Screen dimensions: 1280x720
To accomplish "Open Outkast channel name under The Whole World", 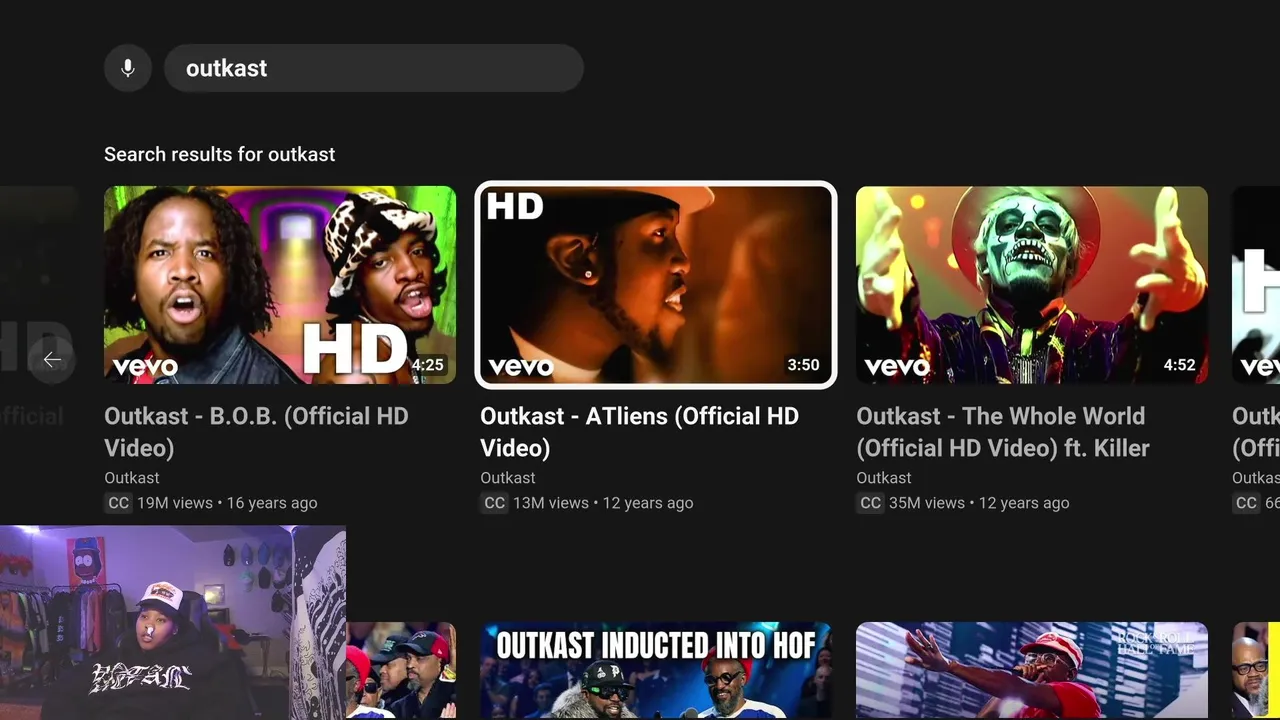I will click(884, 478).
